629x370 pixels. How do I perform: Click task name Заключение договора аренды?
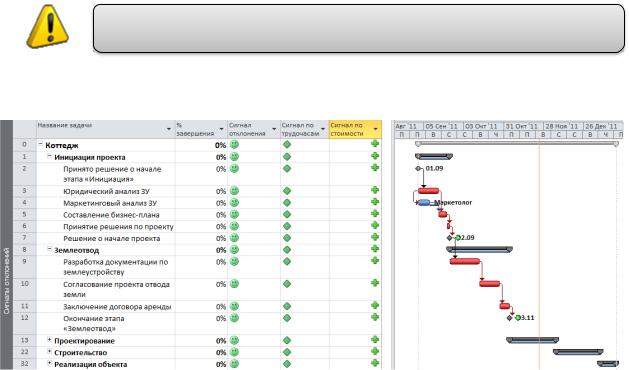point(117,307)
